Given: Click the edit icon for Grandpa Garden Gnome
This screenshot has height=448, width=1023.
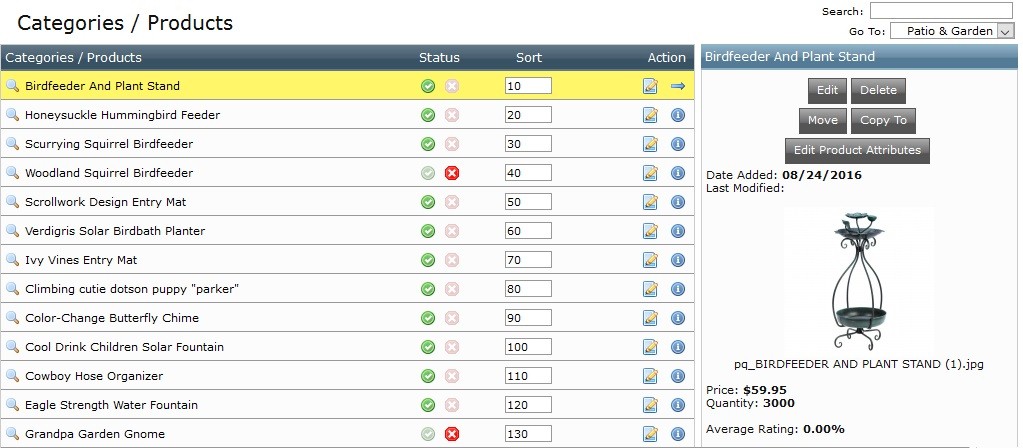Looking at the screenshot, I should pos(651,435).
